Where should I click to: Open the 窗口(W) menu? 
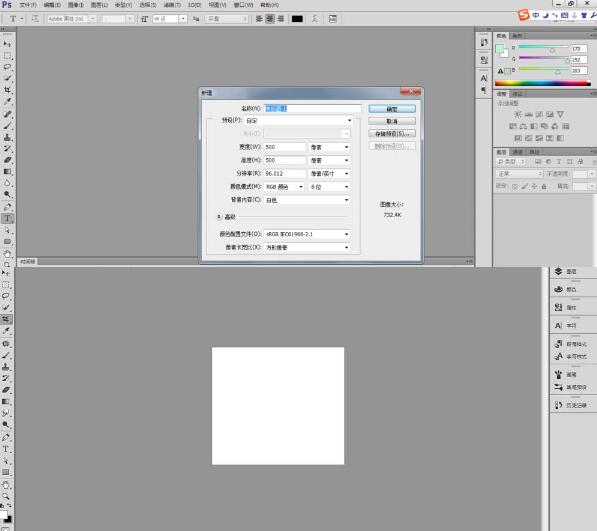pos(243,5)
